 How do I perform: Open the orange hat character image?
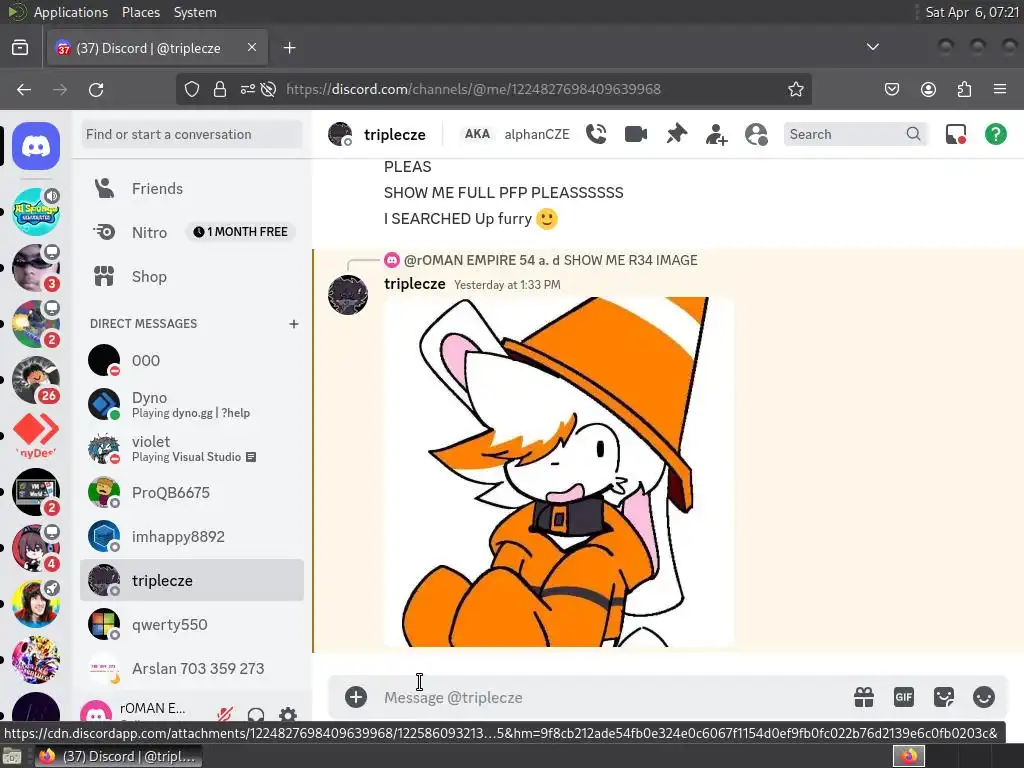[559, 472]
